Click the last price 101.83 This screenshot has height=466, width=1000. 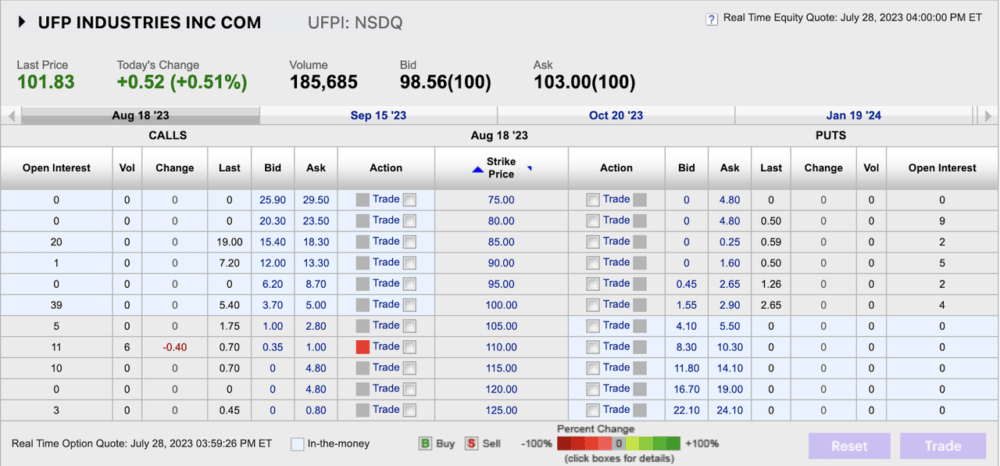point(46,82)
